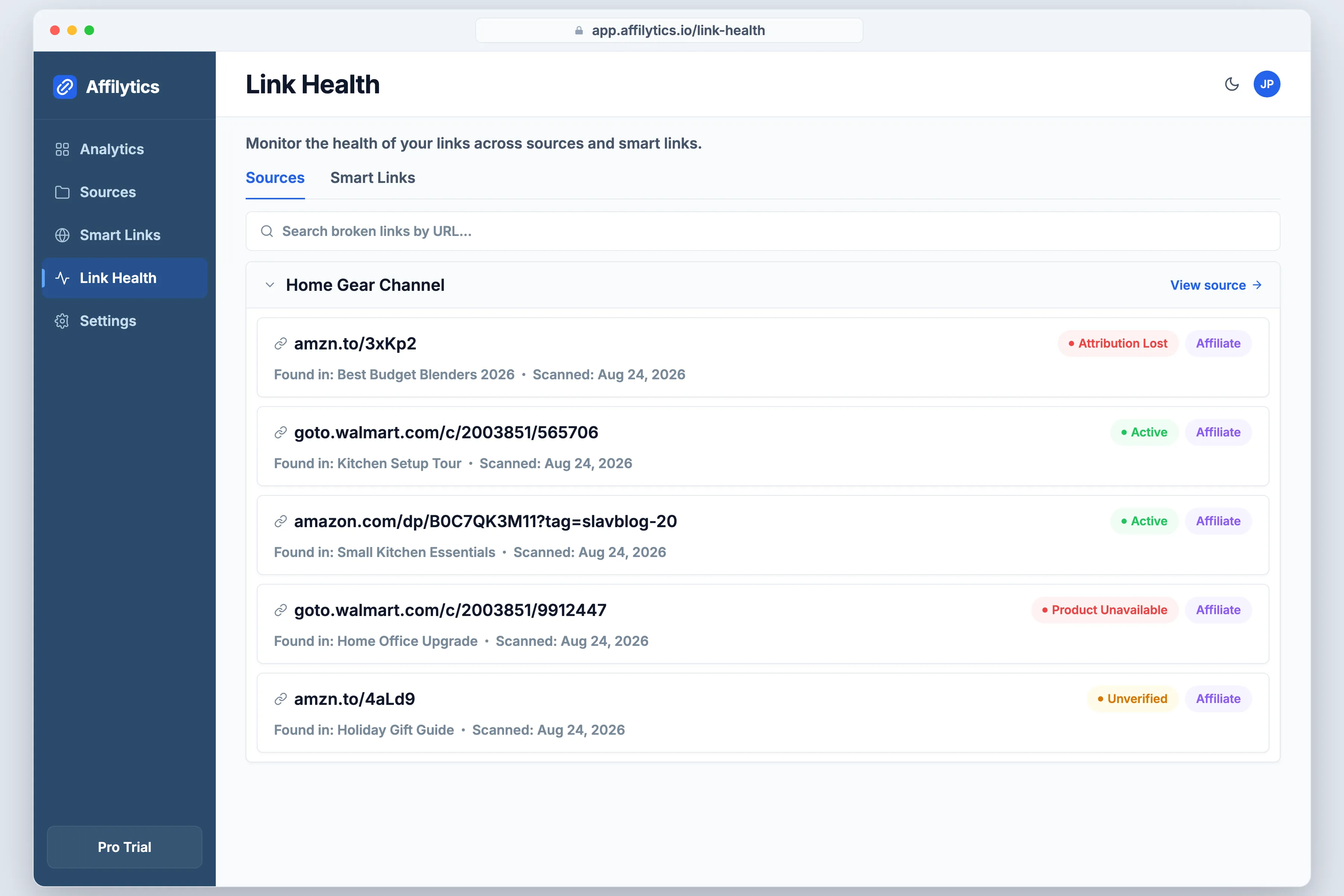This screenshot has height=896, width=1344.
Task: Click the Active badge for amazon.com/dp/B0C7QK3M11
Action: 1144,521
